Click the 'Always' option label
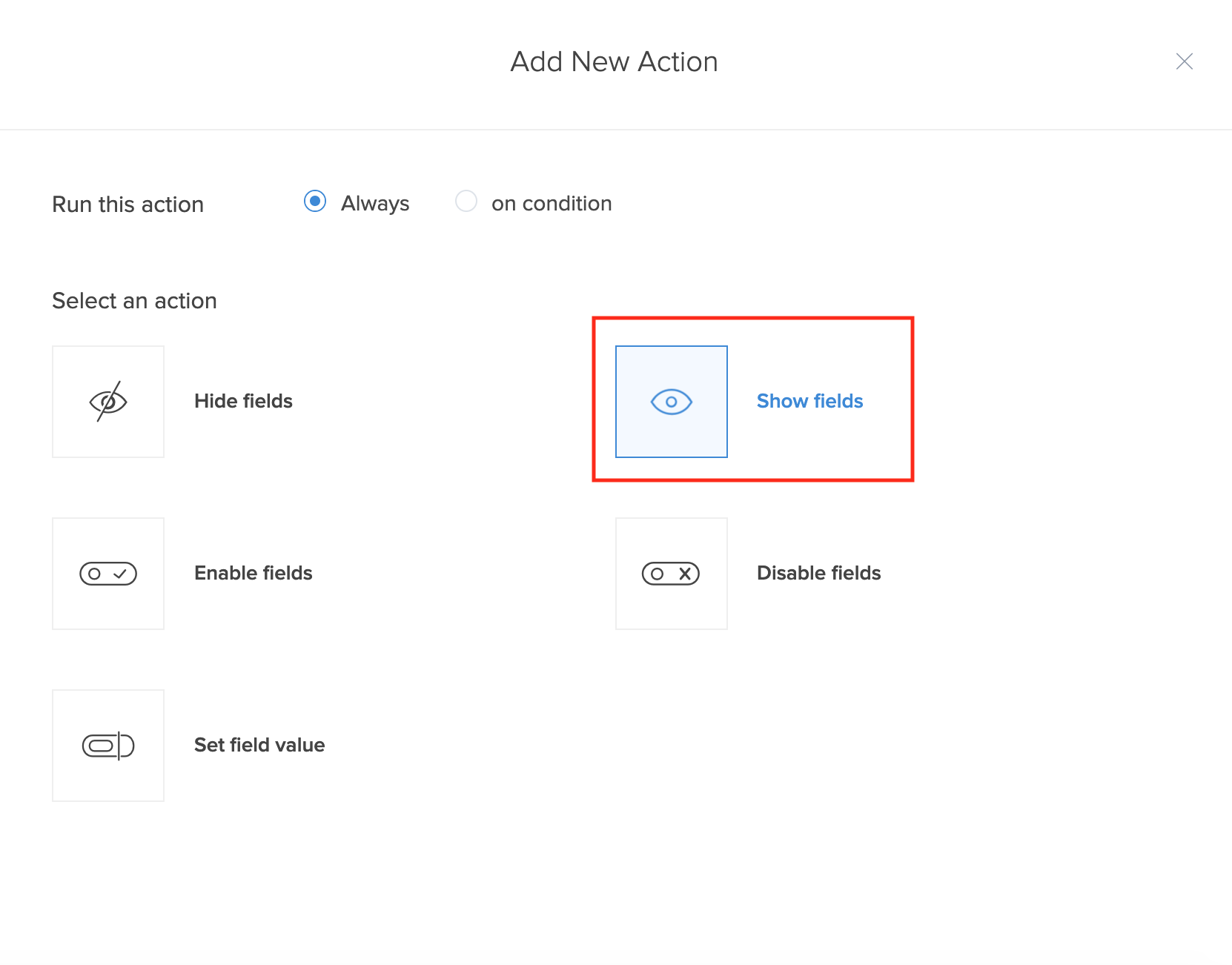The image size is (1232, 965). click(375, 204)
